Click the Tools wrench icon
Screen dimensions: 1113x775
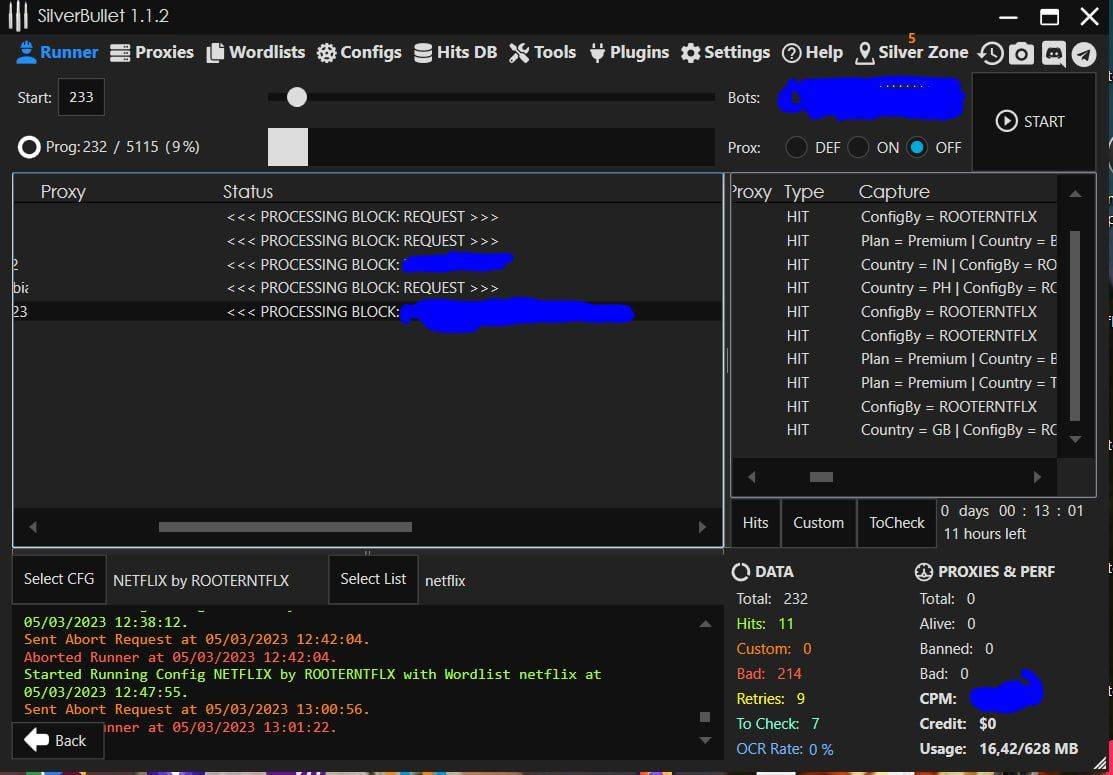pos(519,53)
